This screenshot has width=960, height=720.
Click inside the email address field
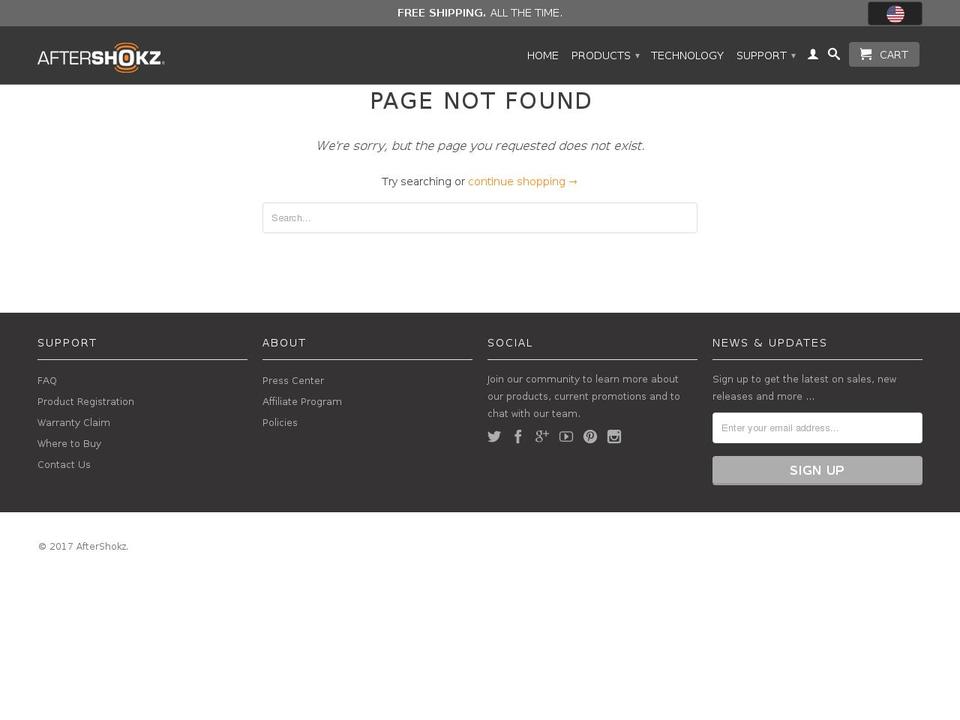817,427
